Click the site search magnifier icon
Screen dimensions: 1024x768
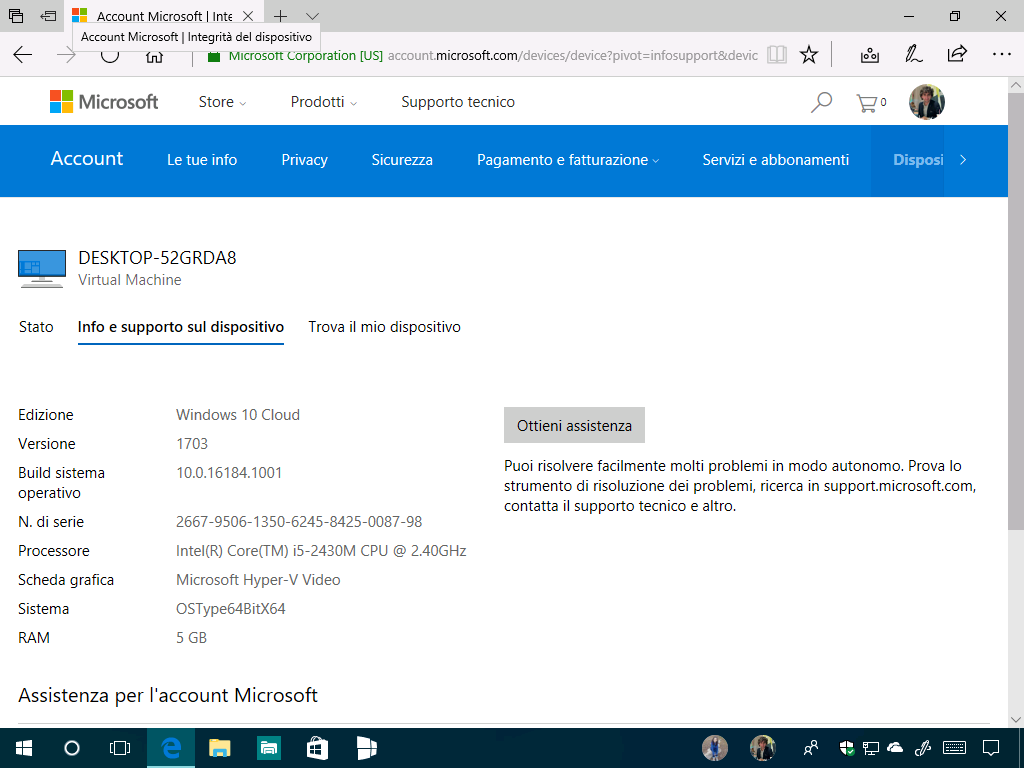click(821, 102)
